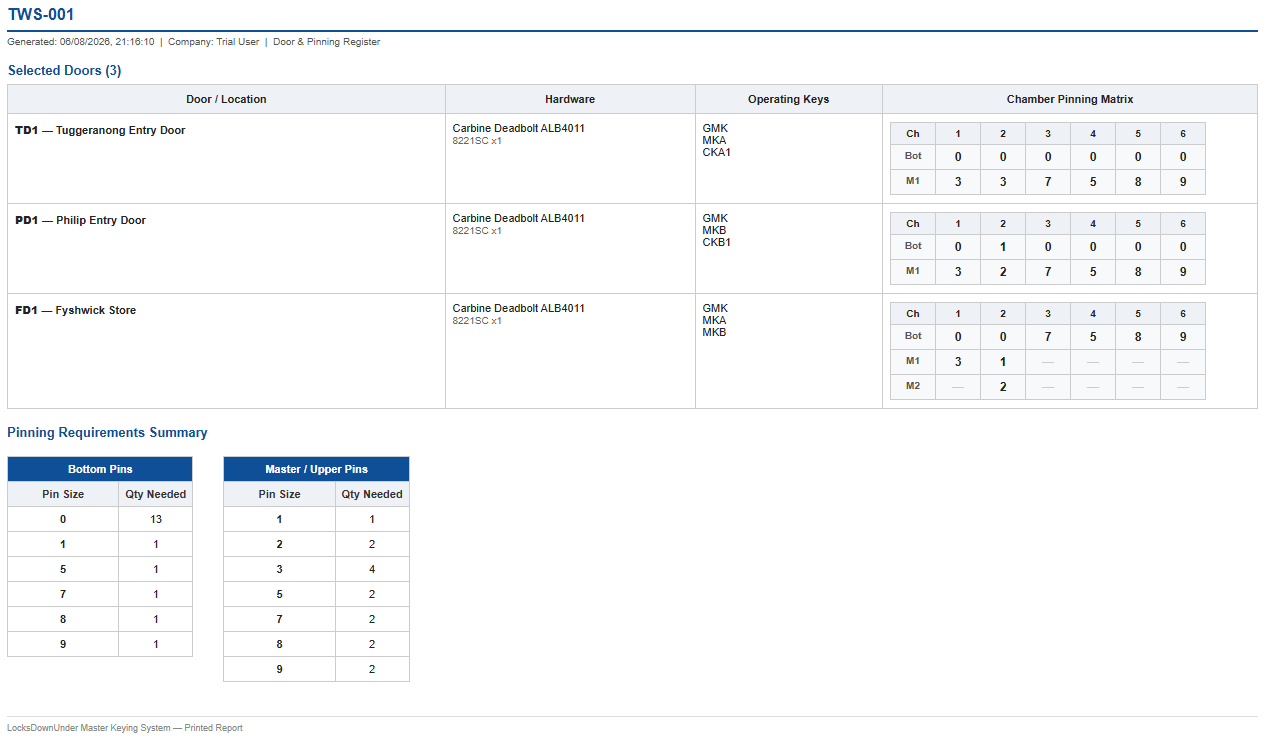Click quantity 4 in Master / Upper Pins table
This screenshot has height=746, width=1269.
pyautogui.click(x=372, y=569)
